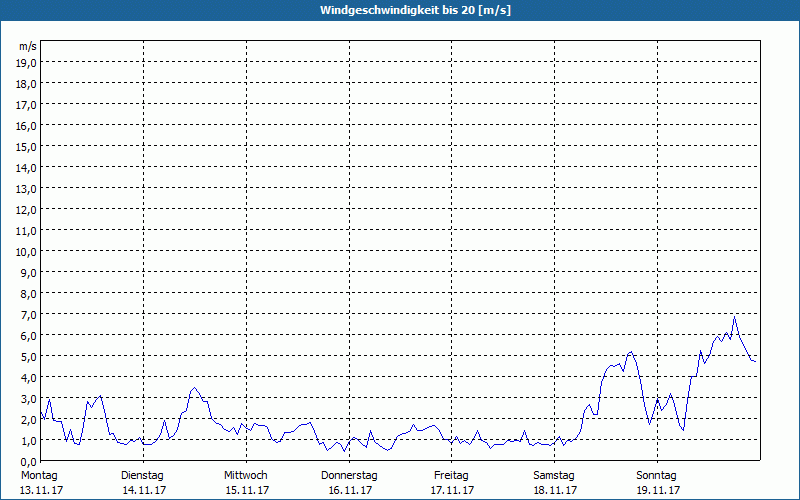Viewport: 800px width, 500px height.
Task: Click the 10,0 y-axis value
Action: (27, 252)
